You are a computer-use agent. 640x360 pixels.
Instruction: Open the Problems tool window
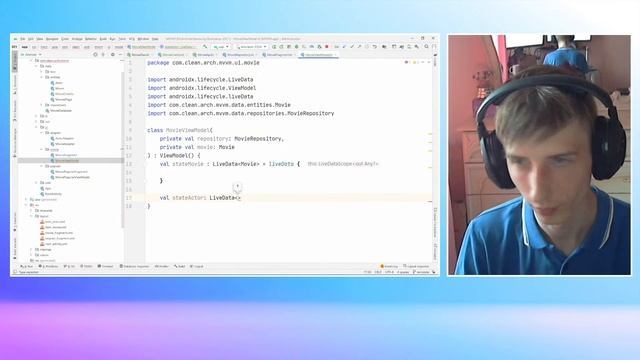(48, 267)
